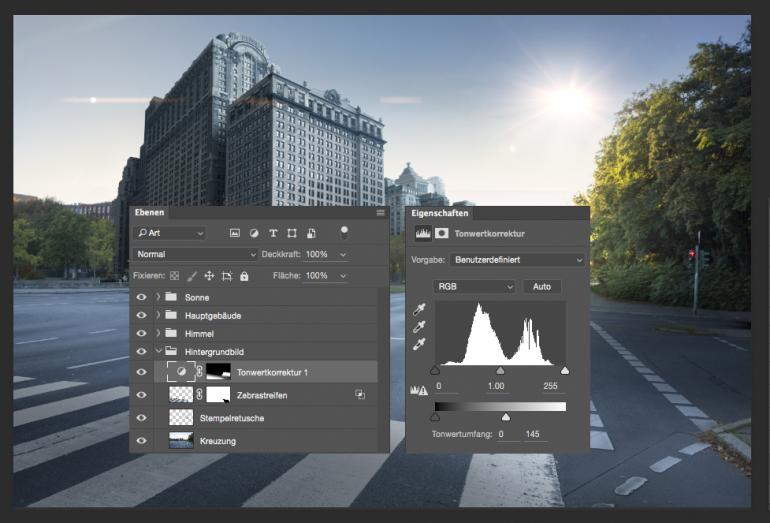Click the output black level slider handle
The image size is (770, 523).
click(x=435, y=417)
